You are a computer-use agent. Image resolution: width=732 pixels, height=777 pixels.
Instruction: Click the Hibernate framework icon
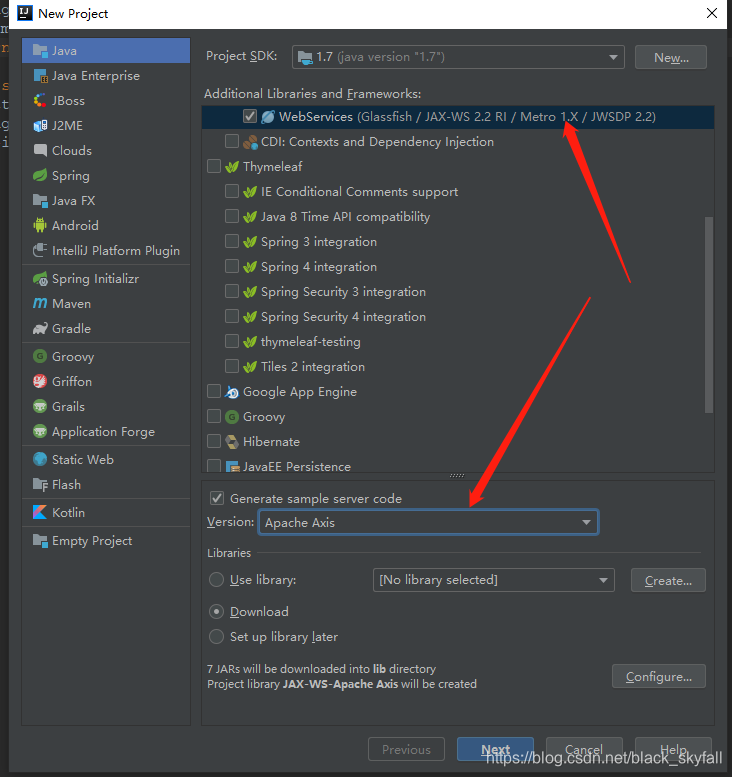click(232, 442)
